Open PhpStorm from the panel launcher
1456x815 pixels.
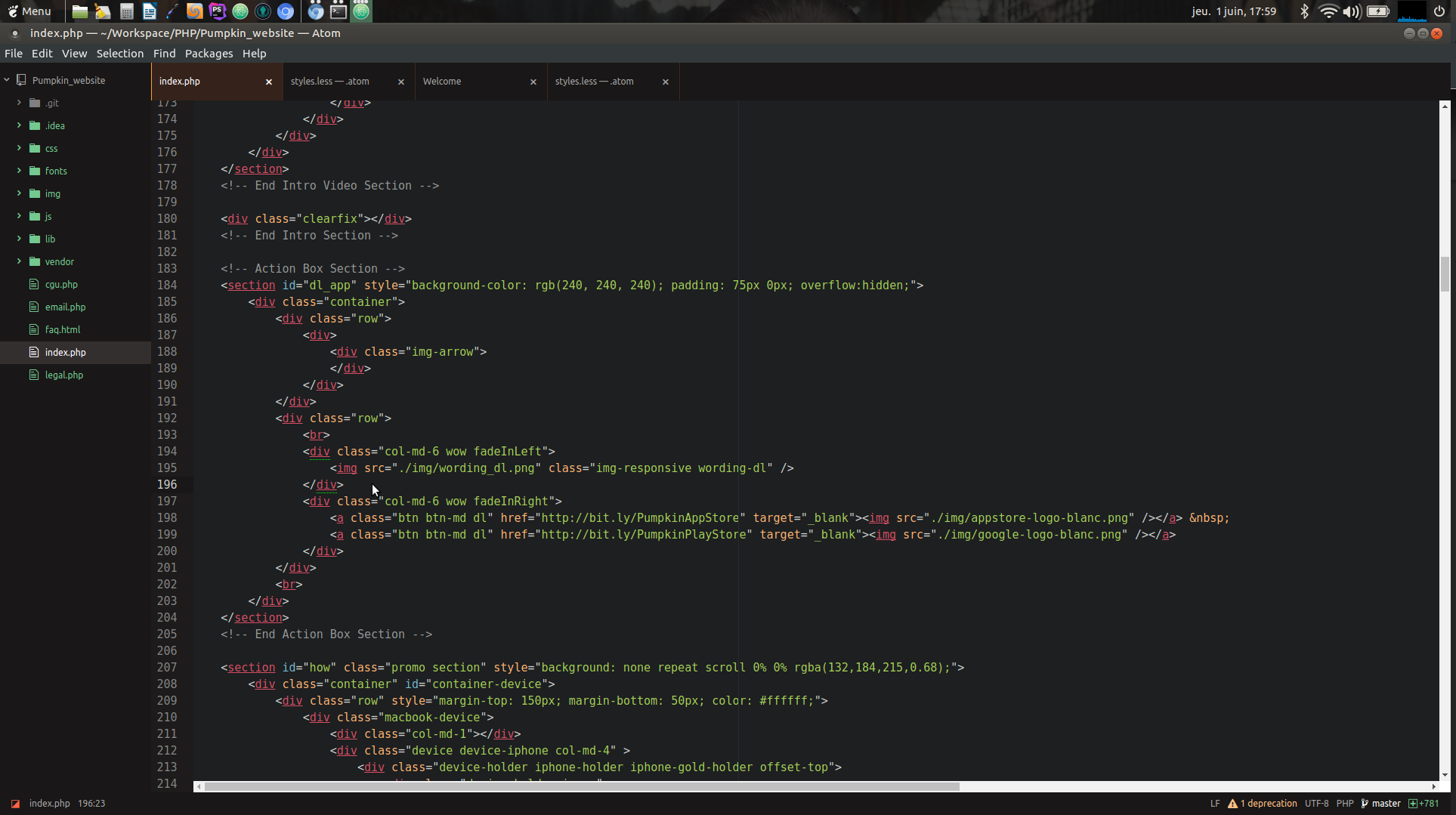tap(218, 11)
